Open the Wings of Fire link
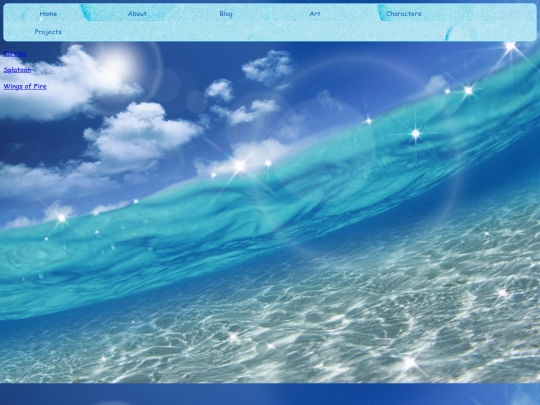The width and height of the screenshot is (540, 405). coord(25,86)
